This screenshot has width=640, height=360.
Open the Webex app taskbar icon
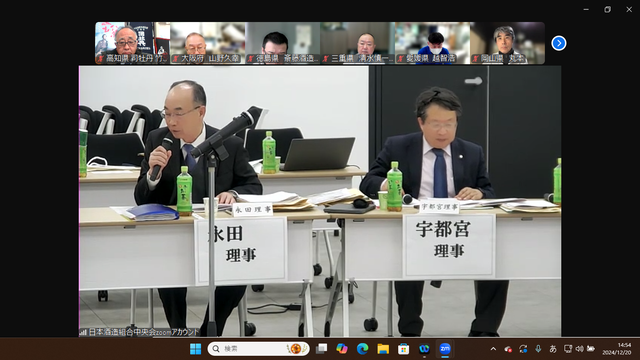click(424, 349)
